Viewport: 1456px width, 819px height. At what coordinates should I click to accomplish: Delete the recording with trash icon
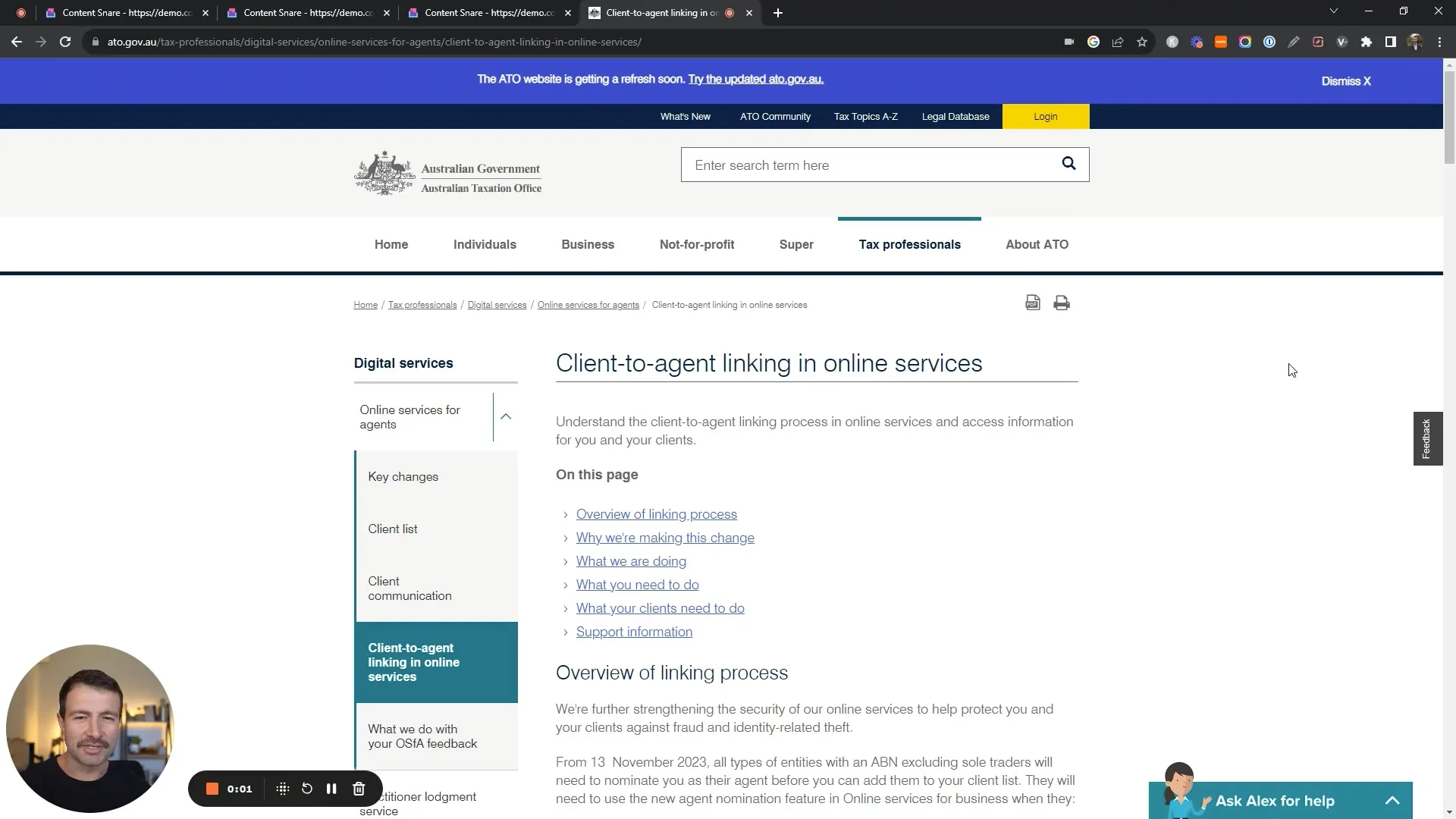click(359, 789)
